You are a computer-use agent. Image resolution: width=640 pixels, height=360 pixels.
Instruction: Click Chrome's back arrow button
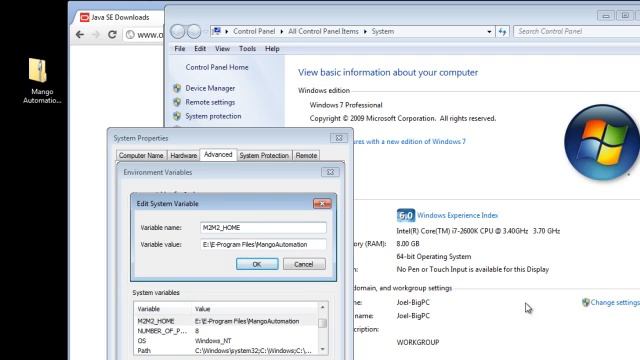click(80, 35)
